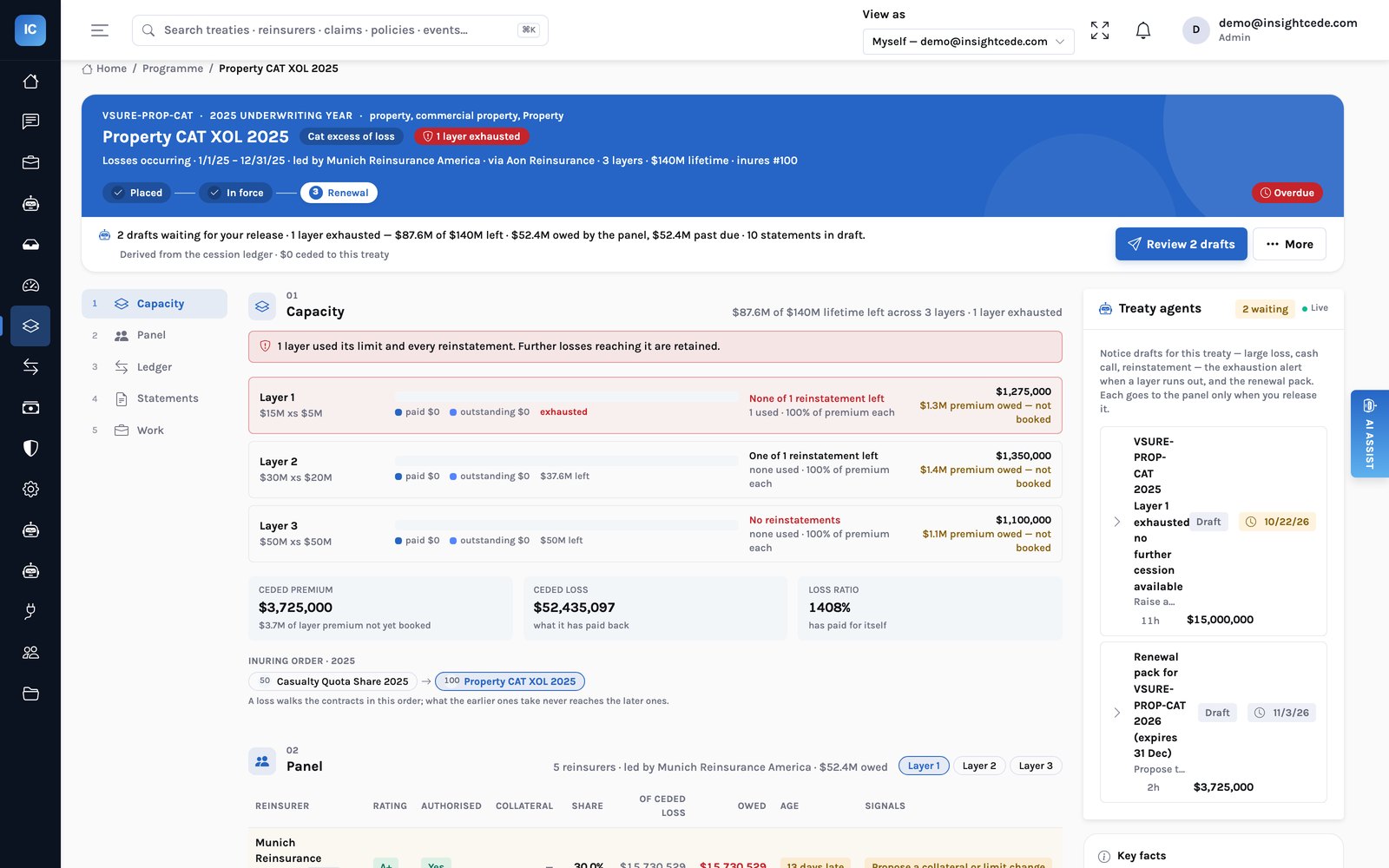Viewport: 1389px width, 868px height.
Task: Go to the Work section
Action: [x=155, y=431]
